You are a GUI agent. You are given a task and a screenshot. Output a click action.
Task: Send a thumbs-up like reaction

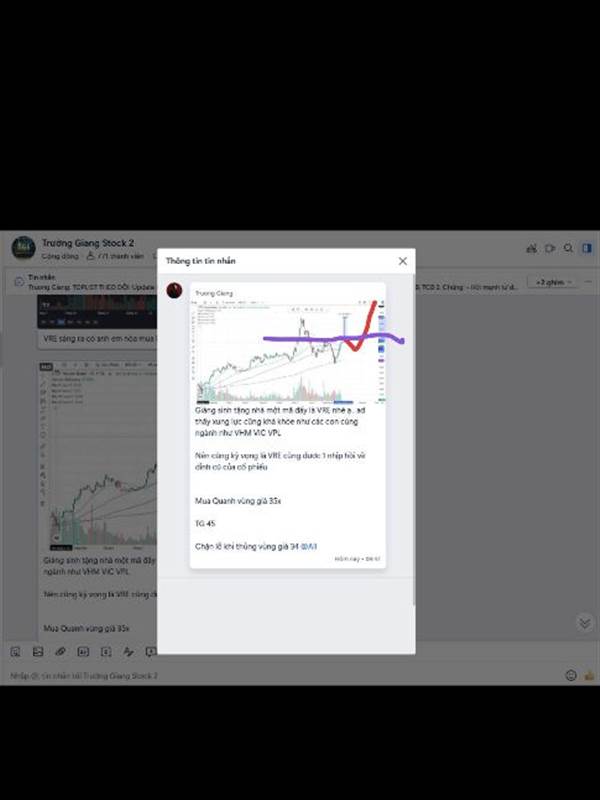click(x=590, y=675)
